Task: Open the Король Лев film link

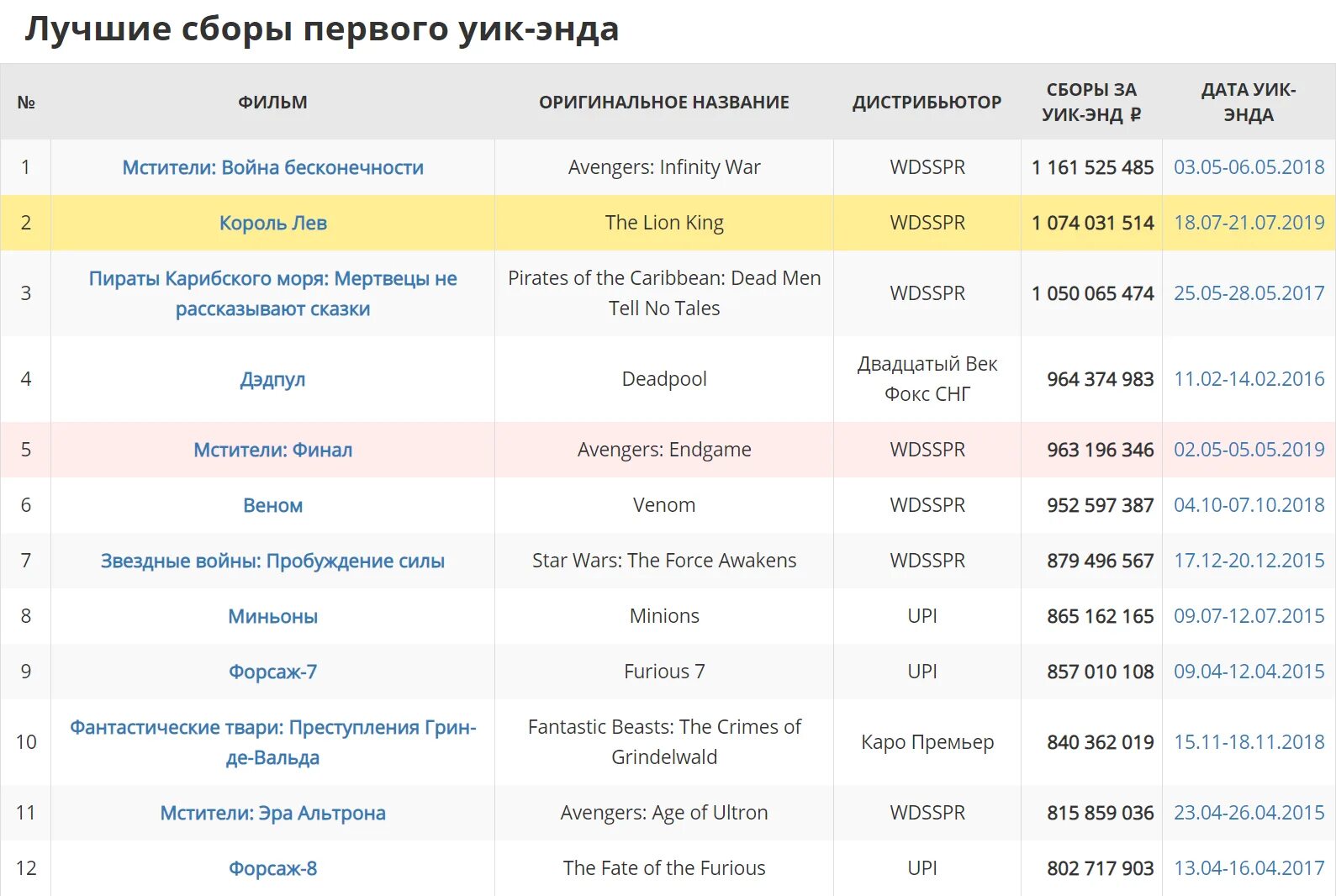Action: [272, 223]
